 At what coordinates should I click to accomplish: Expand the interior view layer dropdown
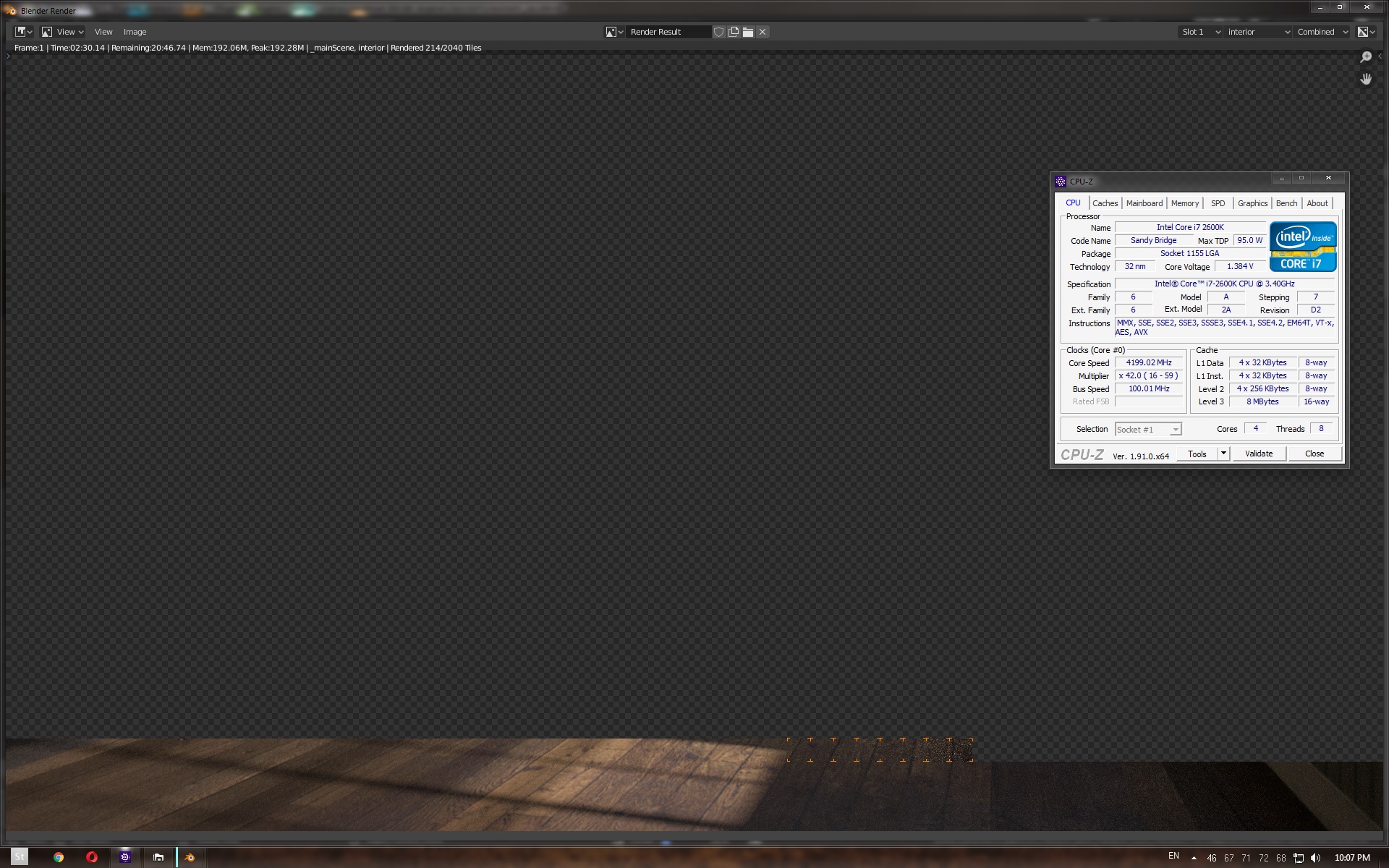coord(1258,32)
